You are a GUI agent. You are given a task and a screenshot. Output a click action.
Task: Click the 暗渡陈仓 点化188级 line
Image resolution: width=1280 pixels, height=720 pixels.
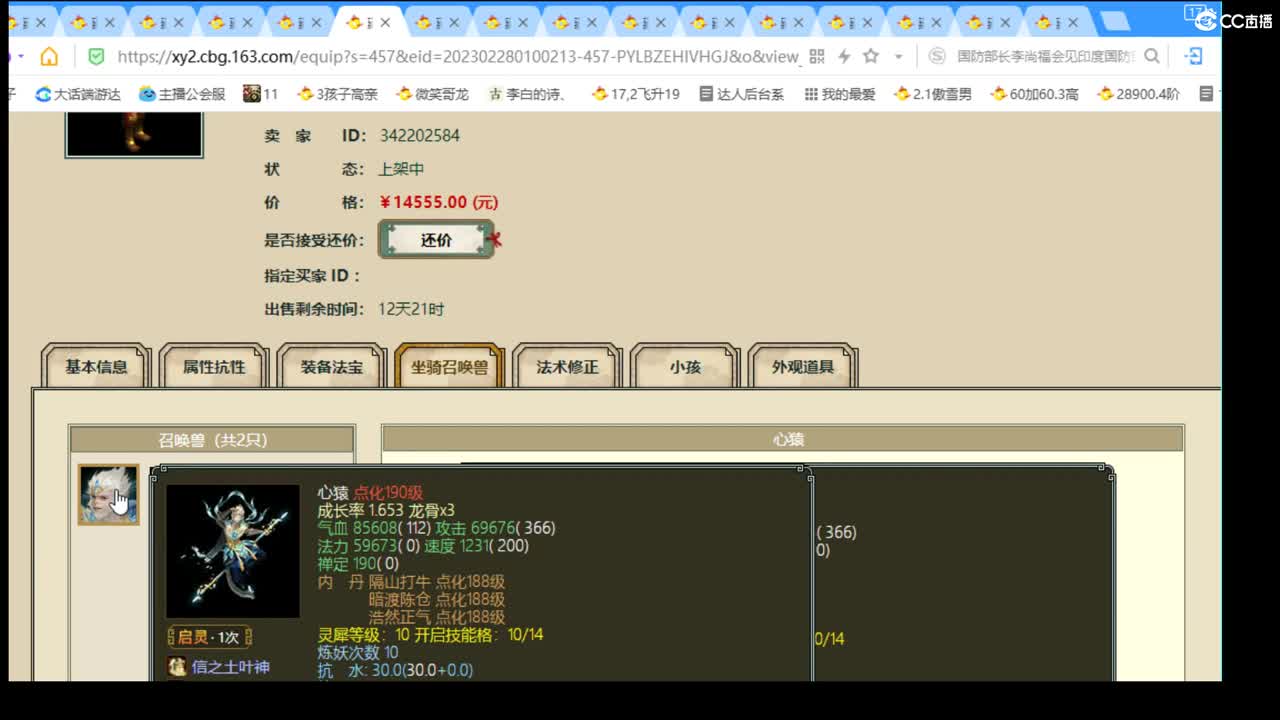click(x=437, y=599)
